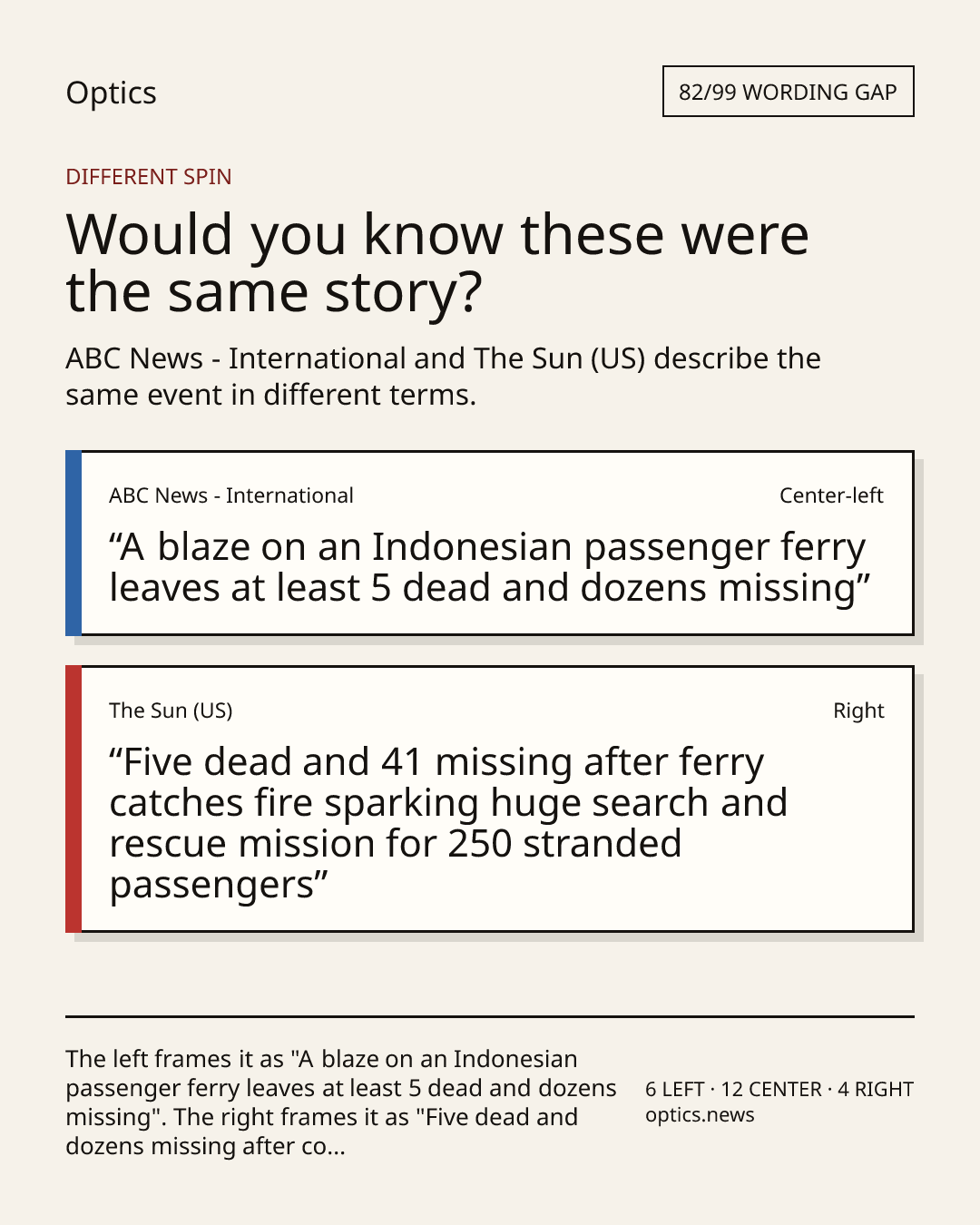The width and height of the screenshot is (980, 1225).
Task: Click the 6 LEFT · 12 CENTER · 4 RIGHT count
Action: tap(779, 1089)
